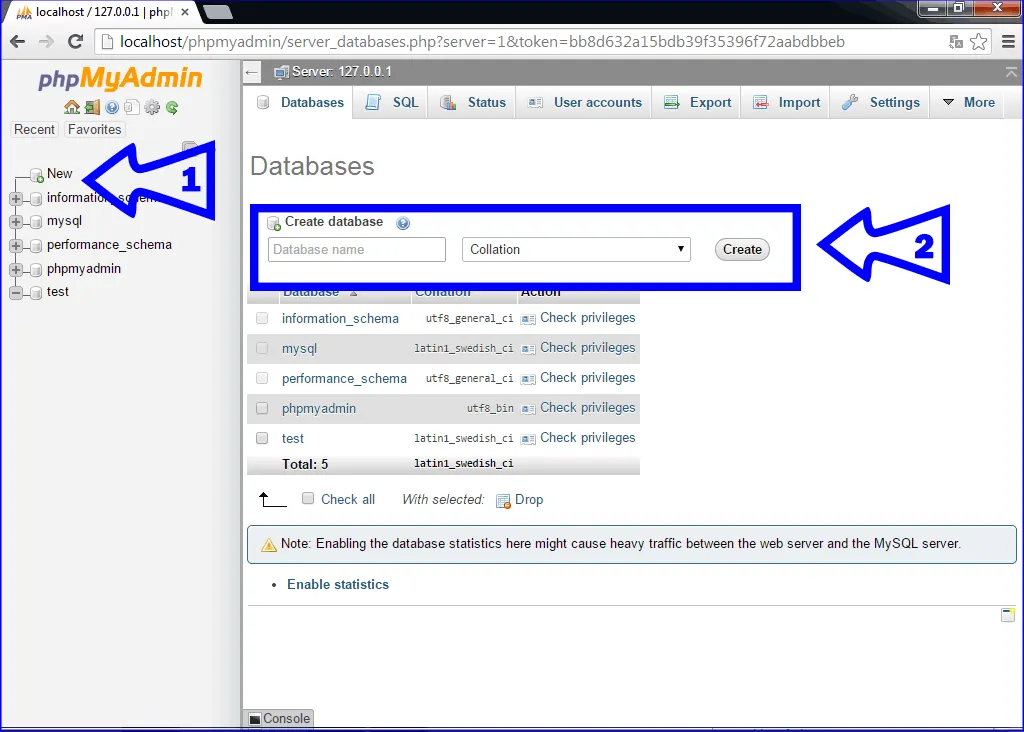Click privileges icon in test row

tap(528, 439)
